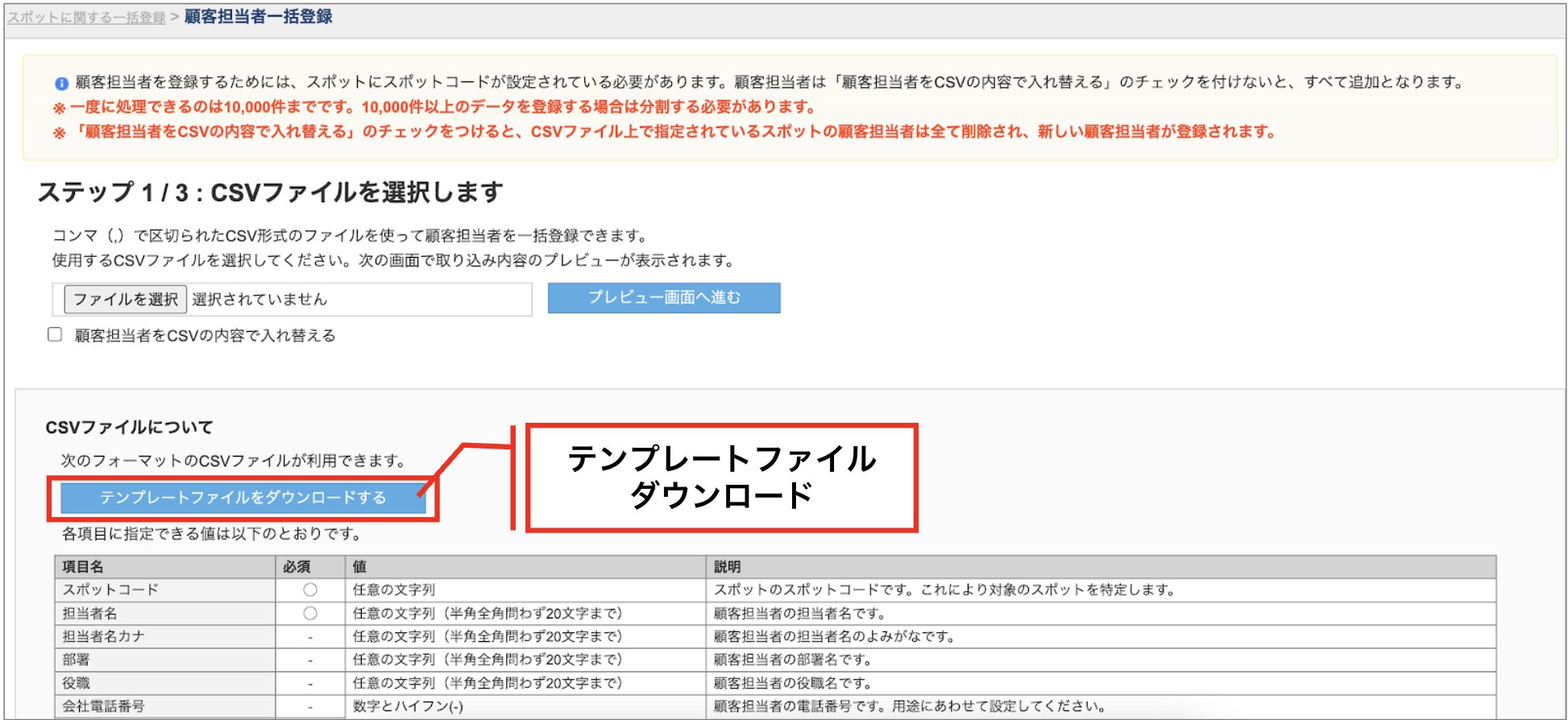
Task: Click the 必須 column header
Action: (x=310, y=567)
